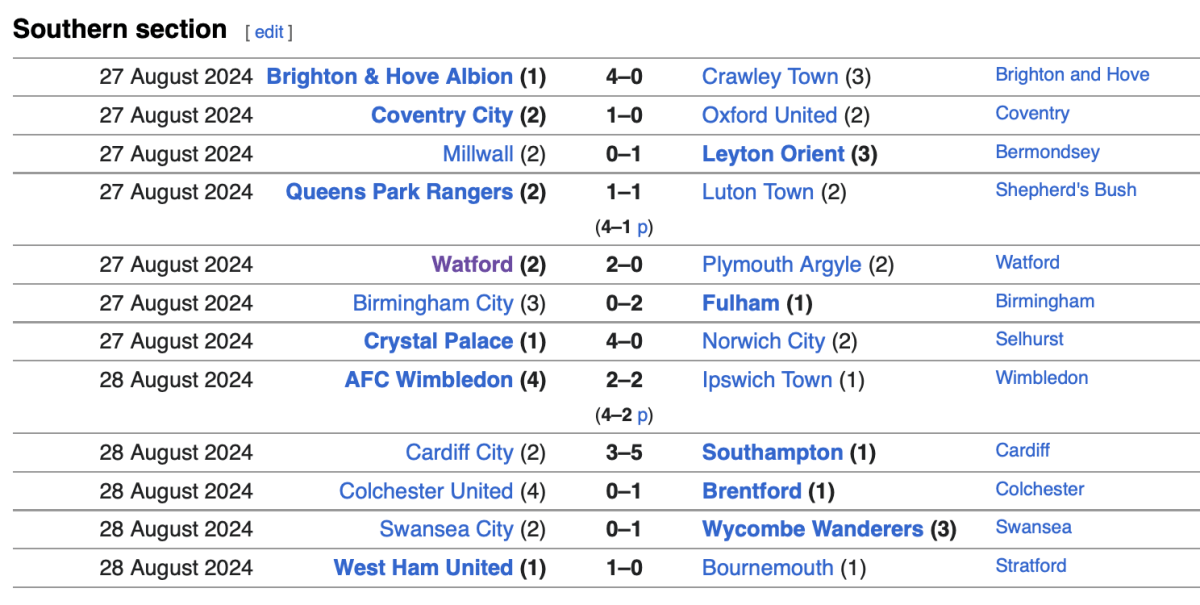This screenshot has height=605, width=1200.
Task: Follow the Oxford United link
Action: tap(769, 116)
